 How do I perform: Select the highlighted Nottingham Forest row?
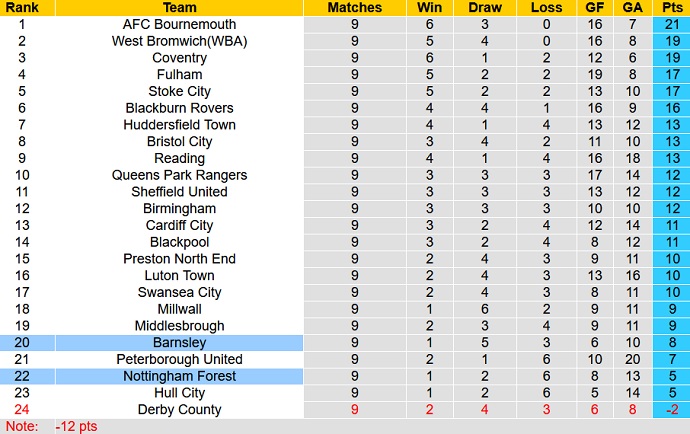(180, 376)
